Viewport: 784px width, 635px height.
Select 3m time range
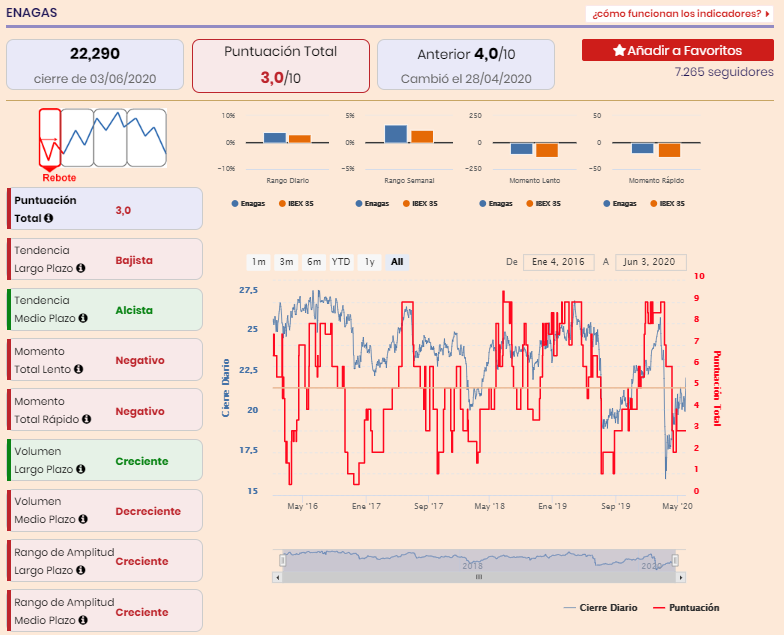(286, 262)
